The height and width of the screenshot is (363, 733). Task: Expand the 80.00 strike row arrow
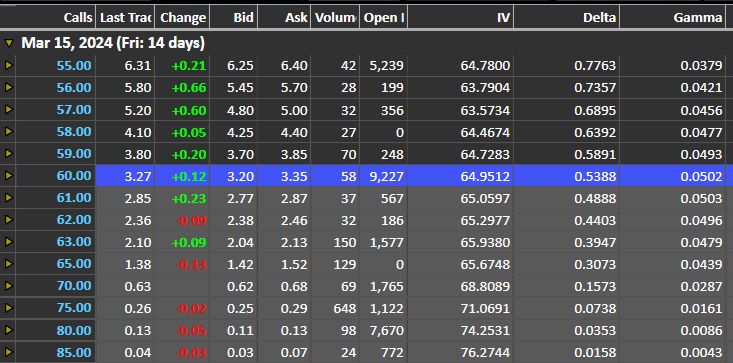coord(8,330)
